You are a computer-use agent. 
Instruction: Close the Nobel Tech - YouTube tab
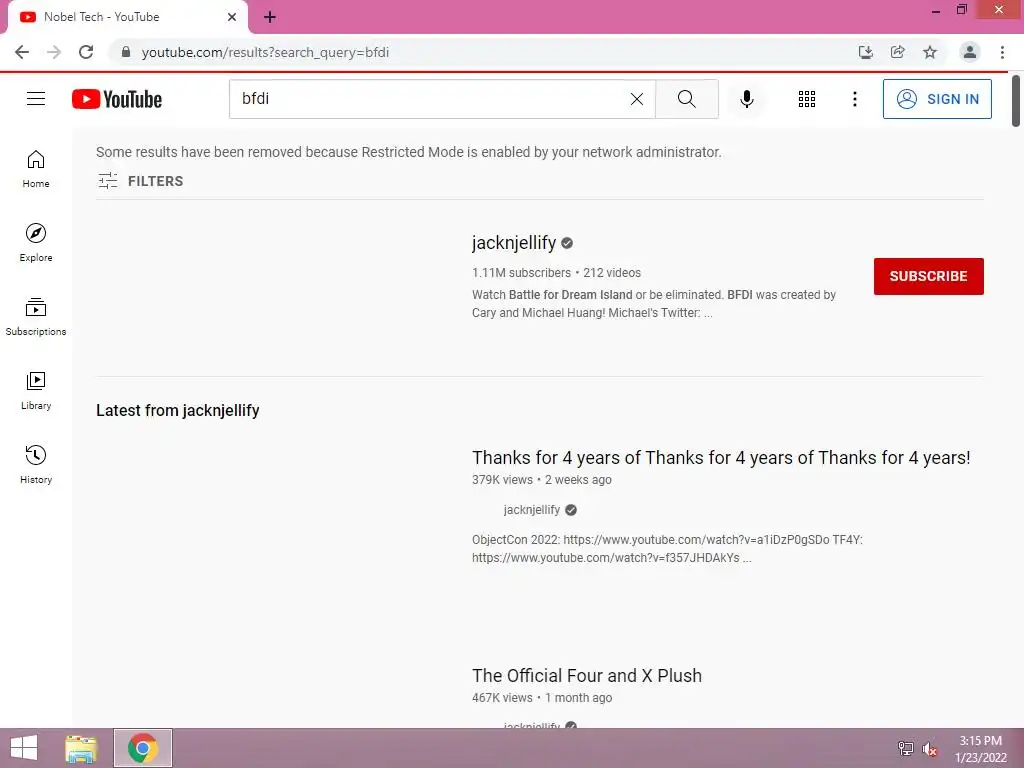tap(231, 17)
